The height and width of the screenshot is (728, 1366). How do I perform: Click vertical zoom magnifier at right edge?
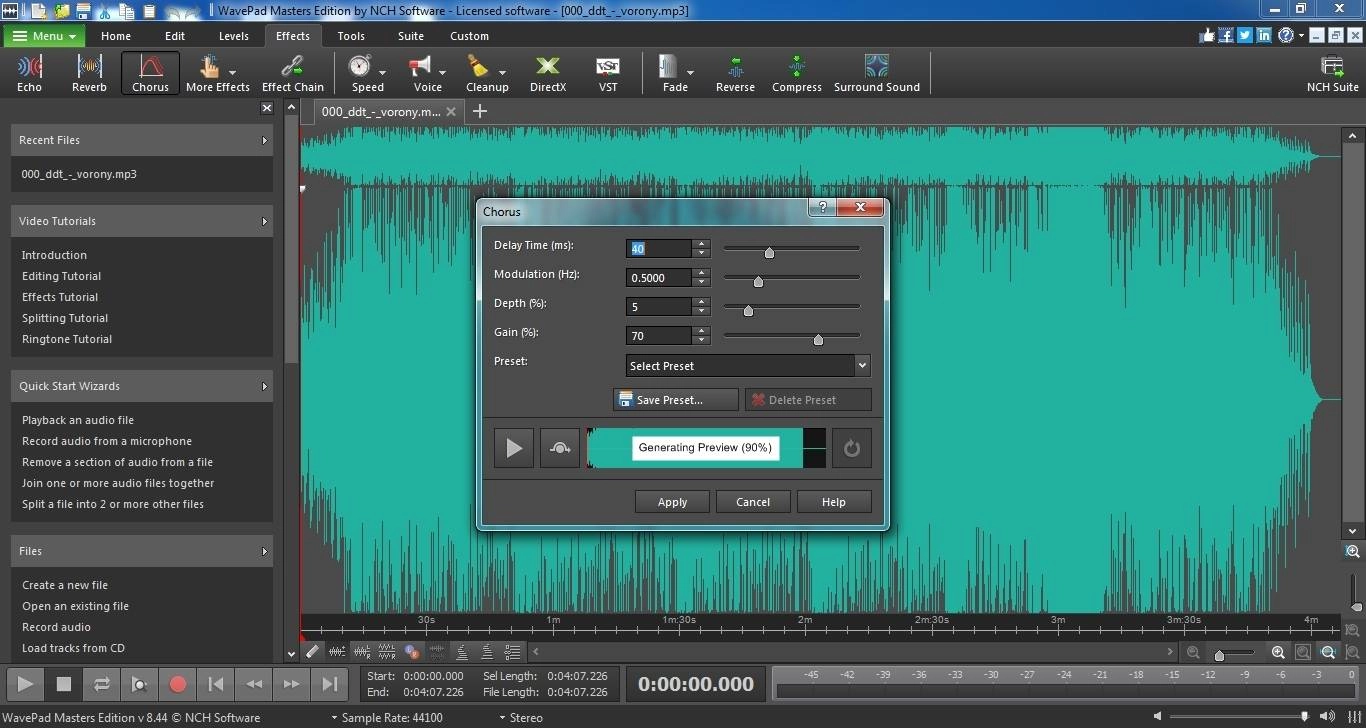[1353, 551]
